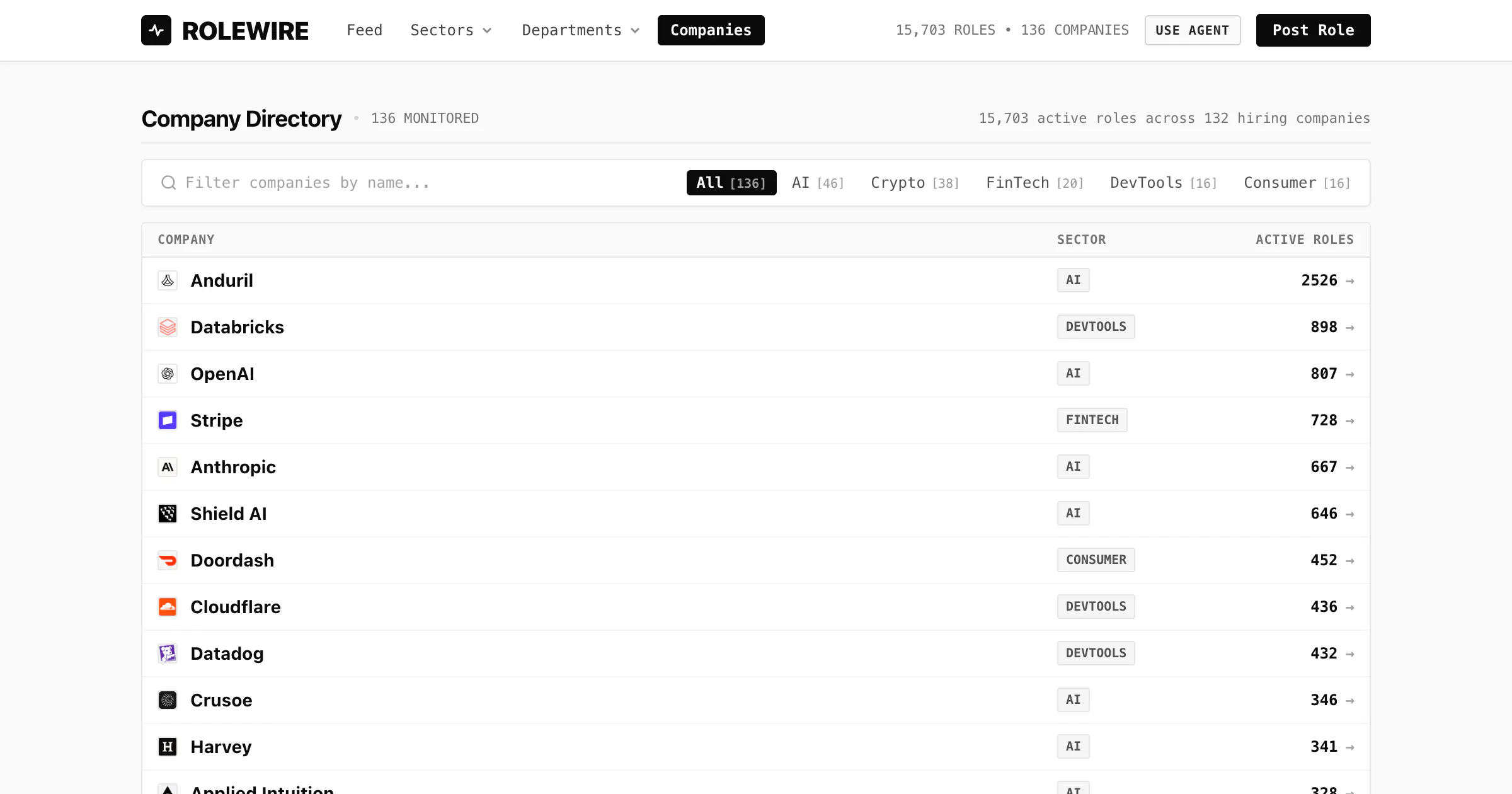Viewport: 1512px width, 794px height.
Task: Click the arrow icon next to 667
Action: [x=1349, y=468]
